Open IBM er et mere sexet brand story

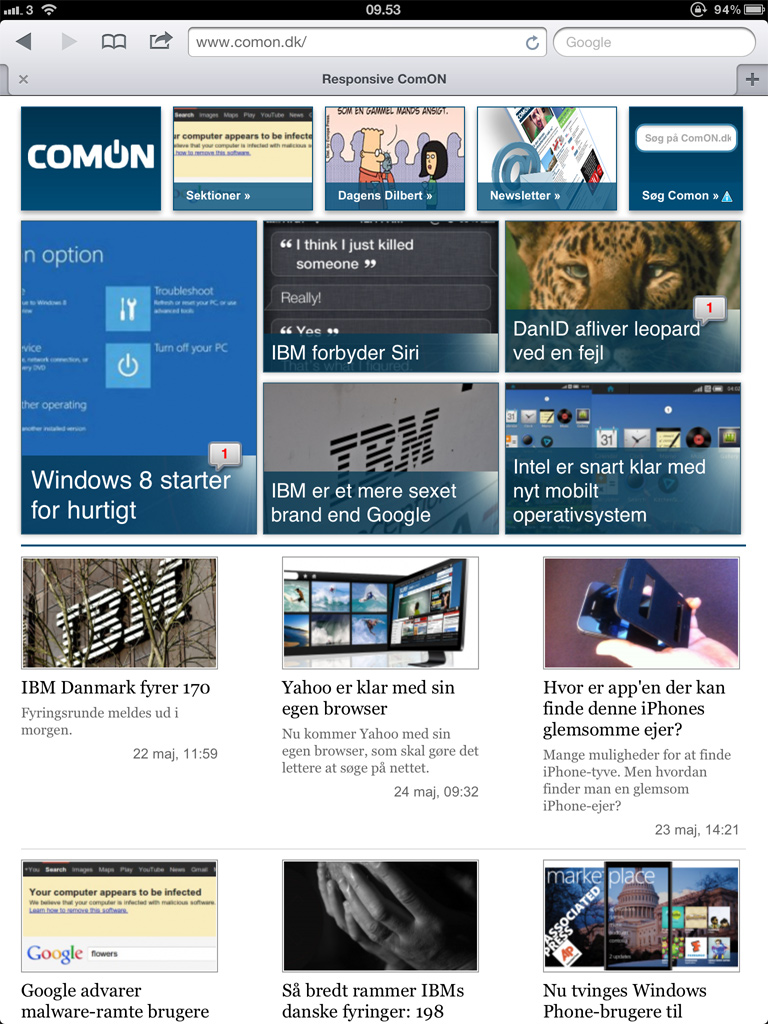pyautogui.click(x=381, y=458)
